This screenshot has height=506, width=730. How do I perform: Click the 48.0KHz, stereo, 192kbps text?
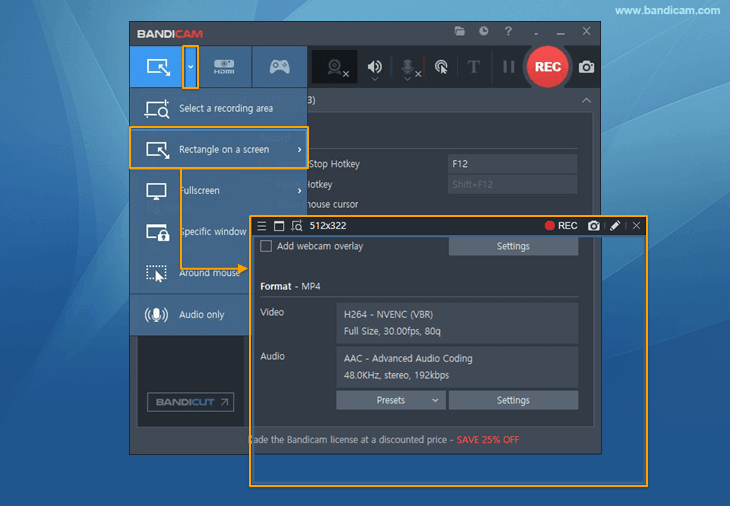pyautogui.click(x=396, y=375)
